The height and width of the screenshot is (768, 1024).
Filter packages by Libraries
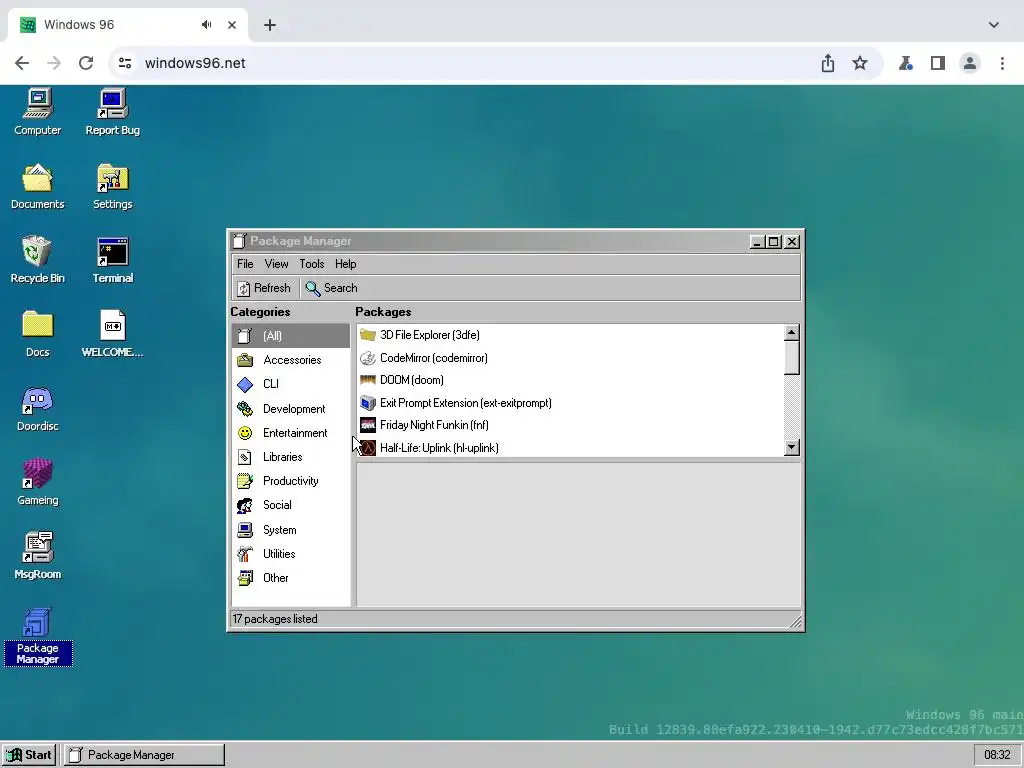(291, 457)
